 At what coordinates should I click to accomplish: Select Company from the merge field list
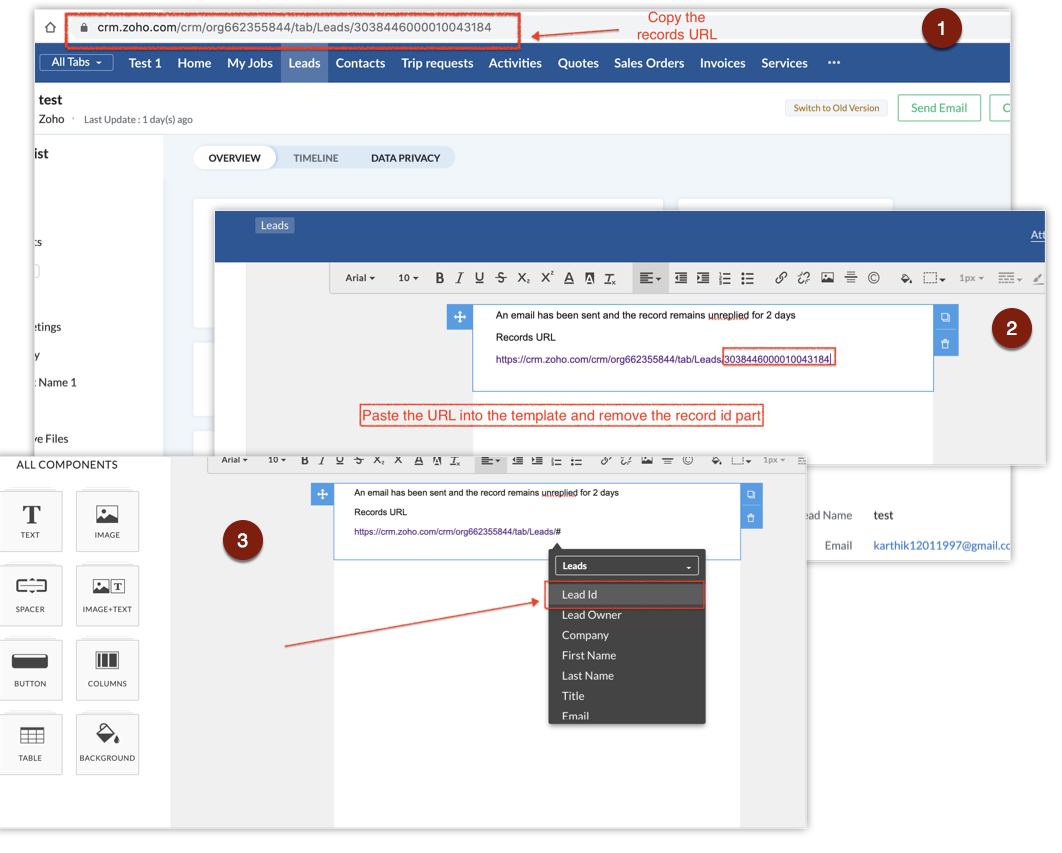coord(625,636)
